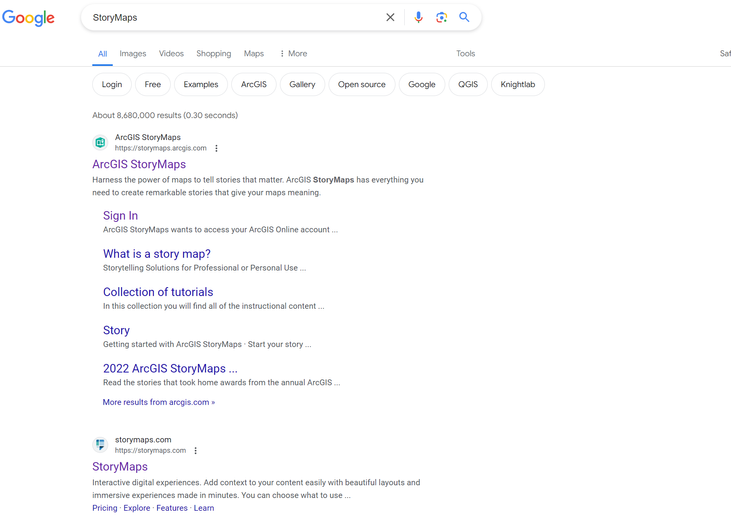Open three-dot menu beside storymaps.arcgis.com URL
The image size is (731, 521).
click(216, 148)
